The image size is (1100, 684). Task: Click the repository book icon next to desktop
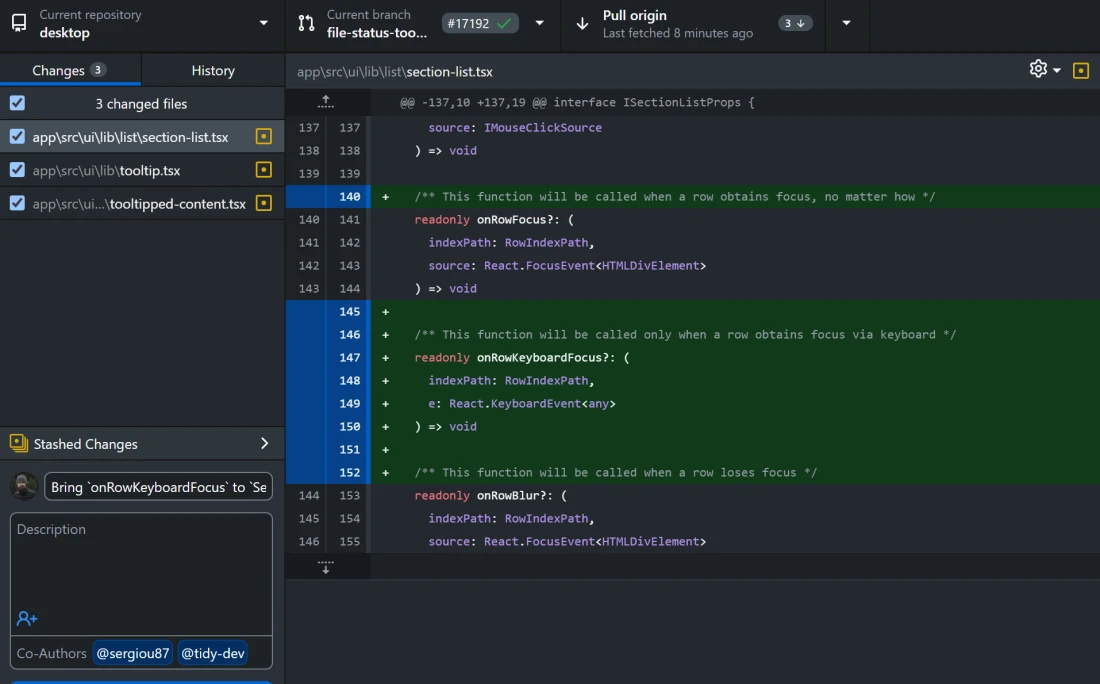pyautogui.click(x=16, y=23)
